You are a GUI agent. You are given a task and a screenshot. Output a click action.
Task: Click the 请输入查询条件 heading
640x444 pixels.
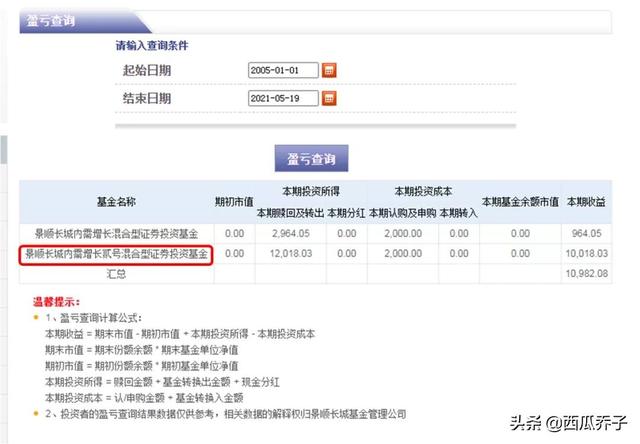coord(152,45)
